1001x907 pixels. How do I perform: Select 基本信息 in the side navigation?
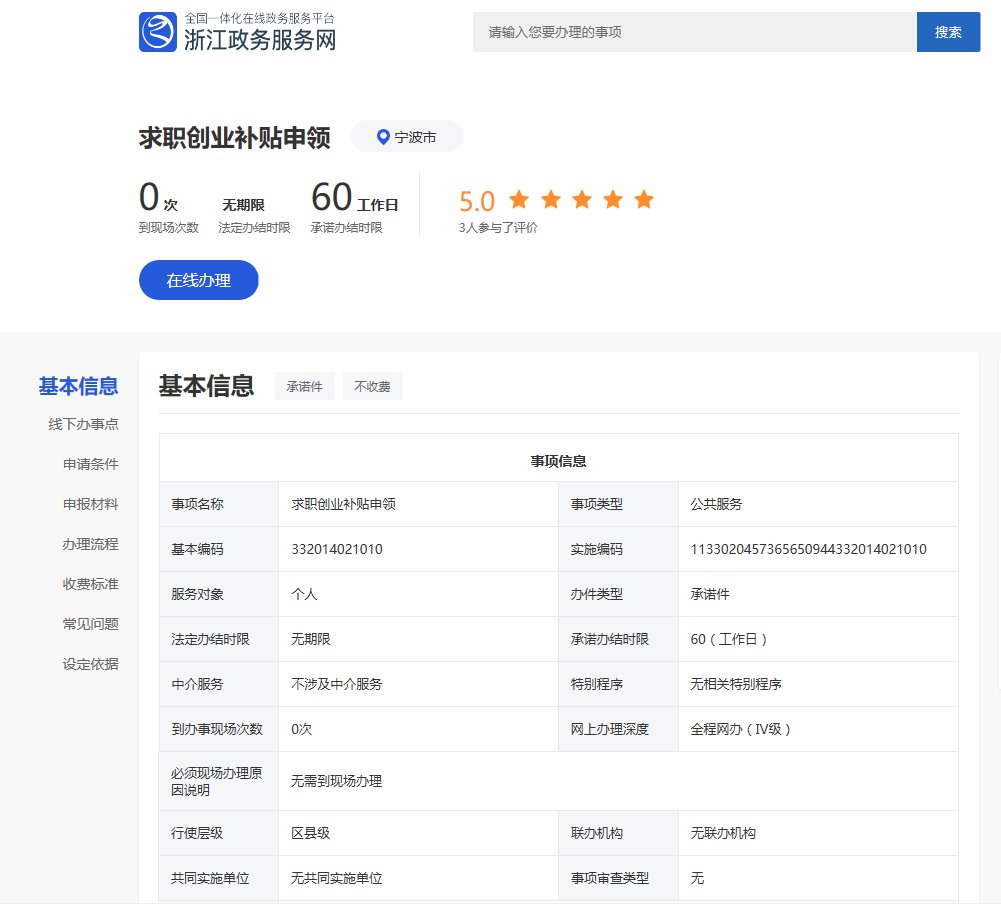(x=78, y=386)
